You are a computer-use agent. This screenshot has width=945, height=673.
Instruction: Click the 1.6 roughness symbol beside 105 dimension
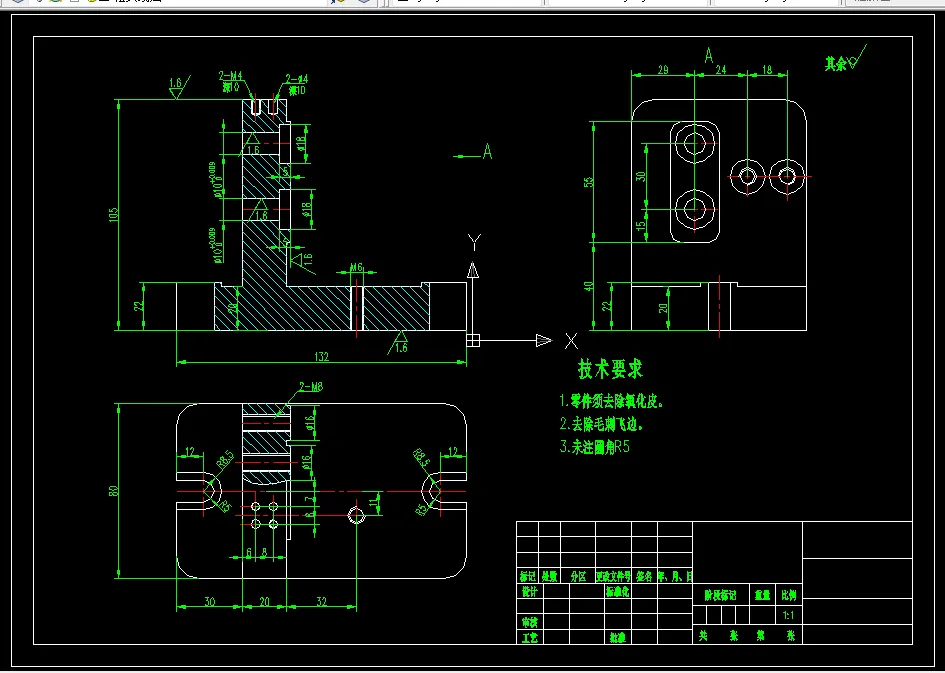(178, 86)
